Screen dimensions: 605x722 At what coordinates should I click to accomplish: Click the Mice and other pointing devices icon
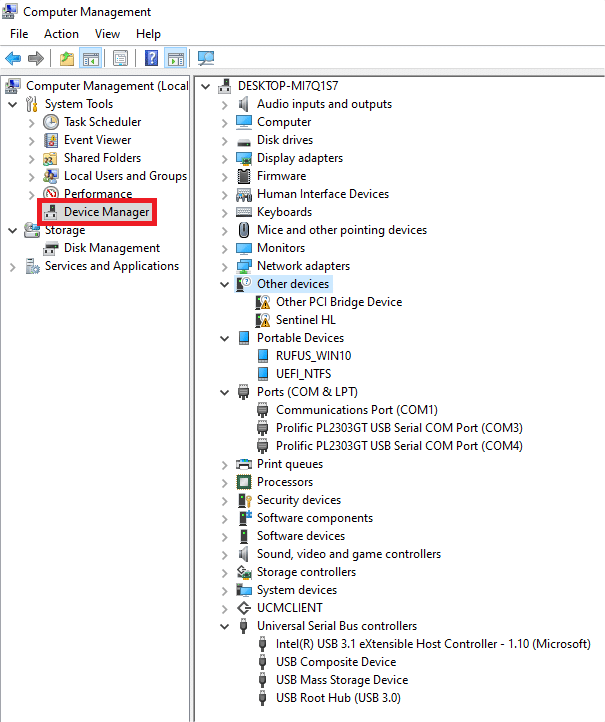point(244,230)
